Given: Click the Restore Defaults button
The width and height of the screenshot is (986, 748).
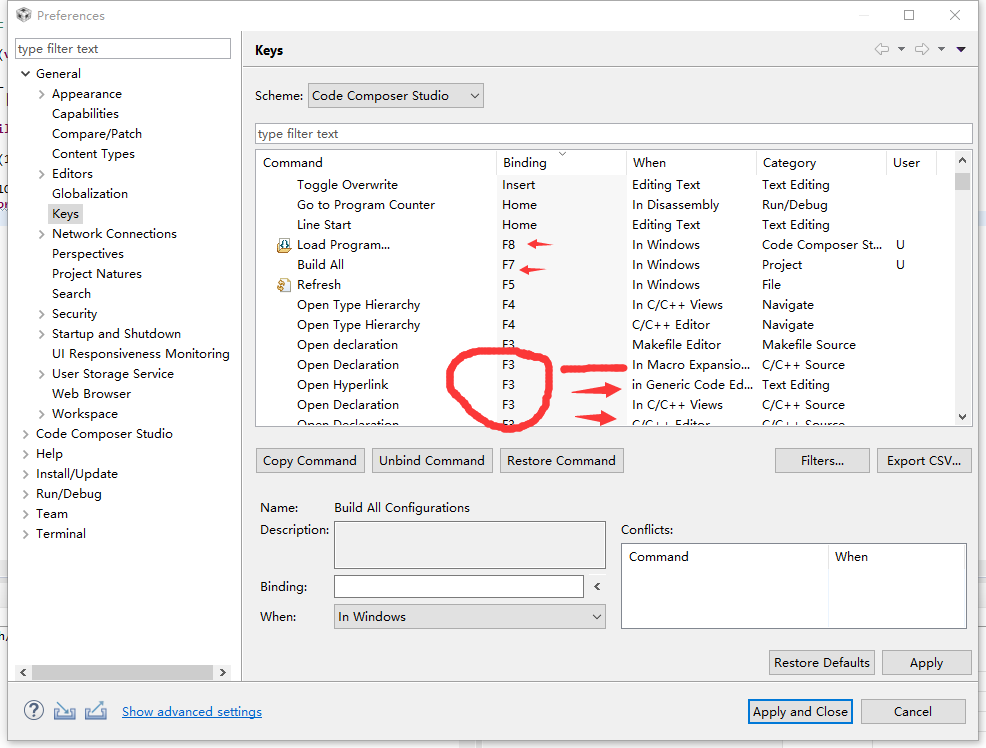Looking at the screenshot, I should coord(822,663).
